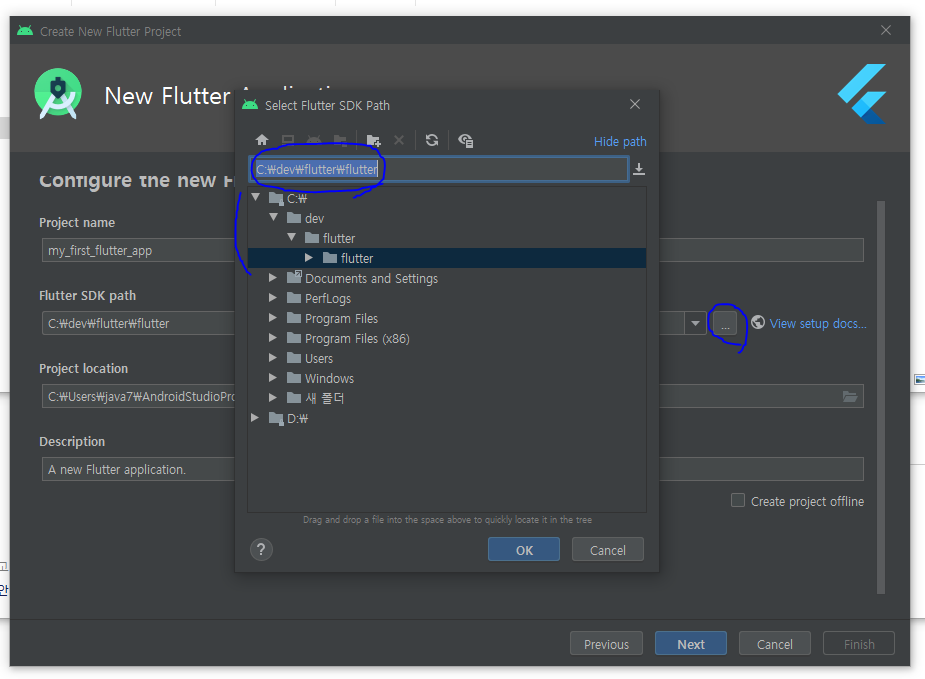Click the Description input field
The image size is (925, 679).
click(452, 469)
